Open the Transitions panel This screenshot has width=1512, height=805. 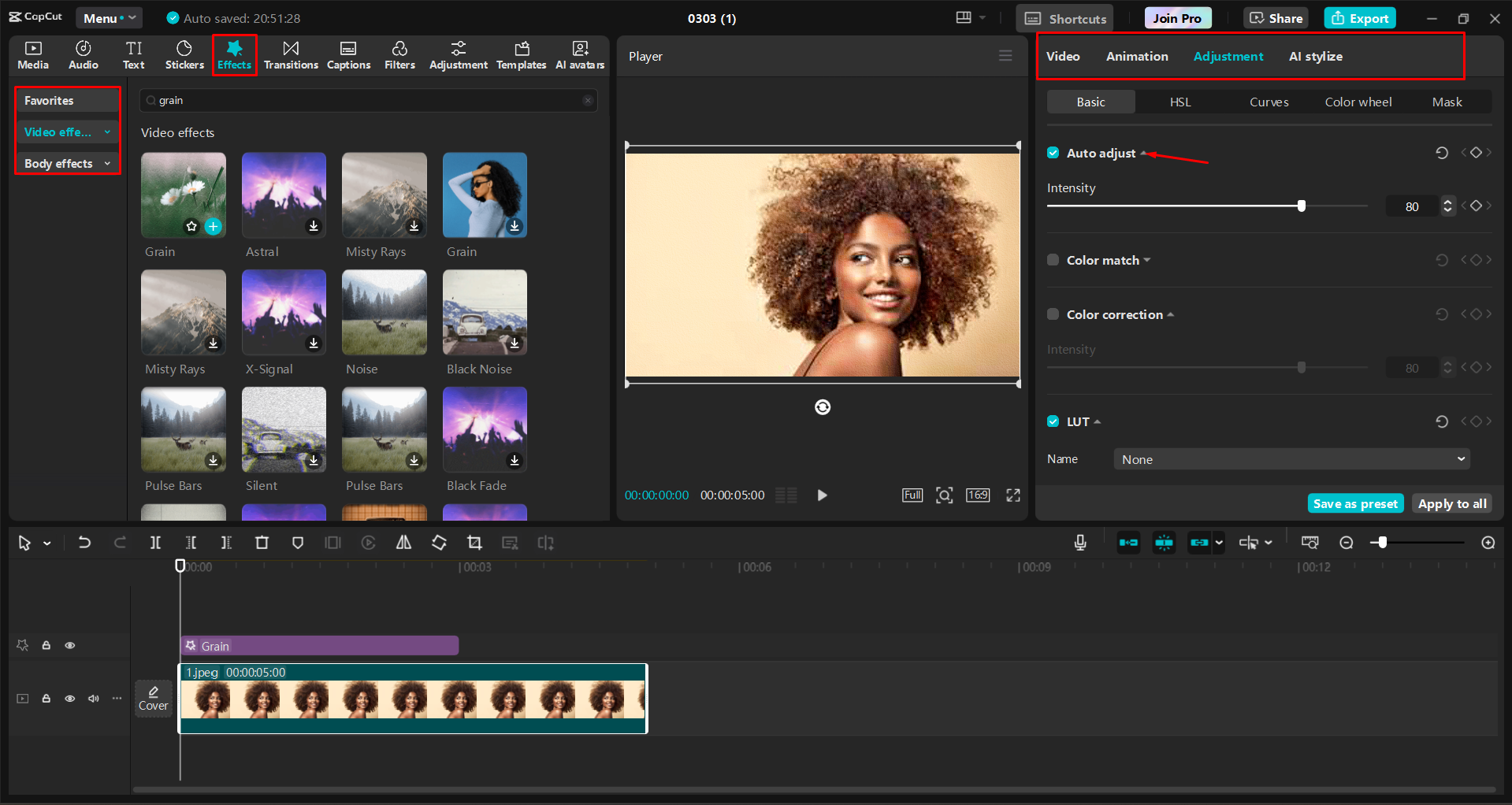click(291, 55)
